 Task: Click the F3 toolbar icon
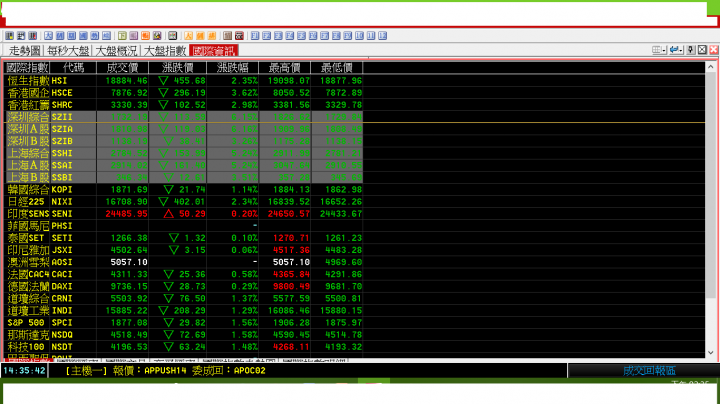tap(278, 36)
